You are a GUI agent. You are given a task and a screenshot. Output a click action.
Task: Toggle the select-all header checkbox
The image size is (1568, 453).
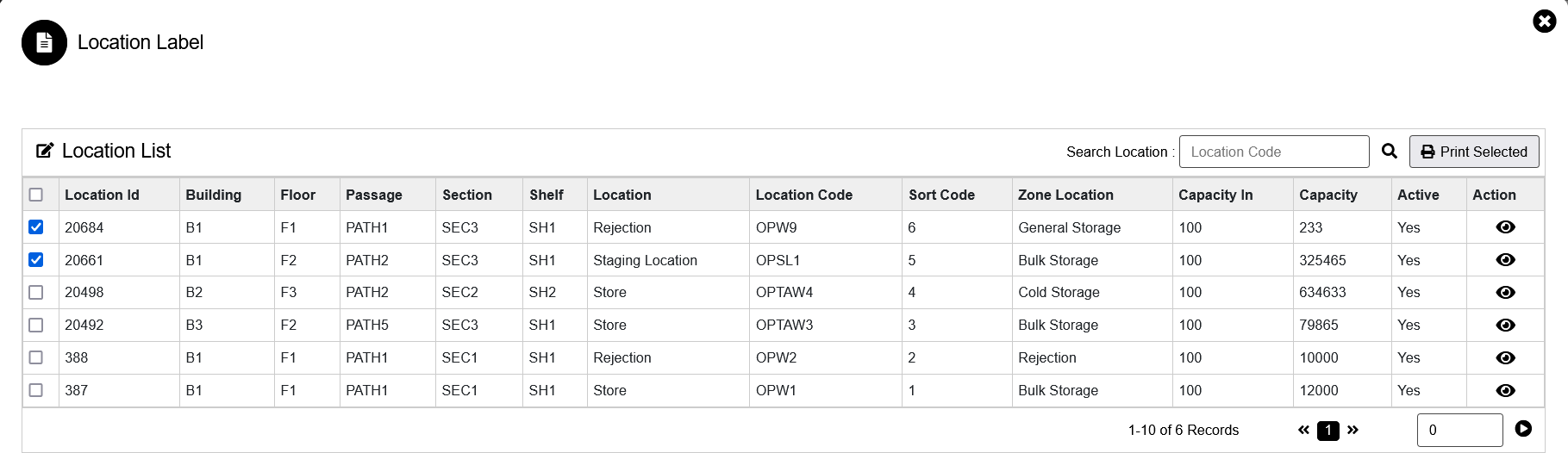coord(36,195)
